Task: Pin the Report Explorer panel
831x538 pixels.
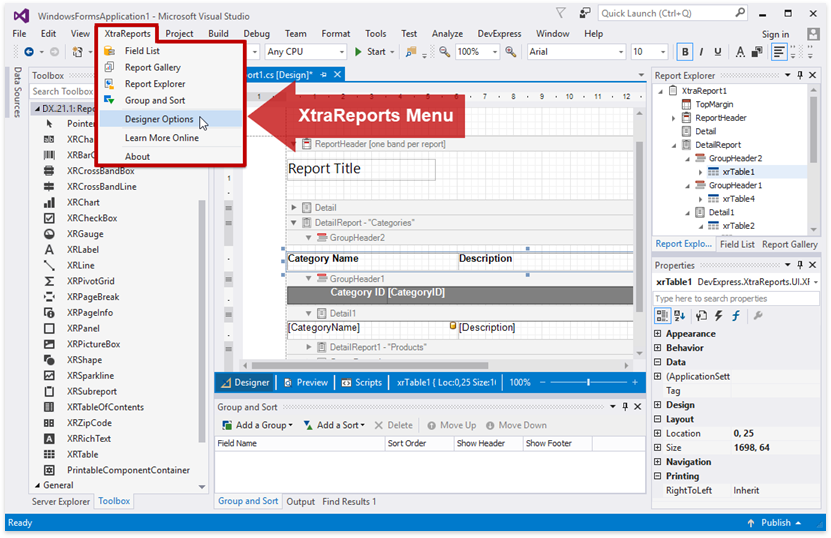Action: tap(800, 75)
